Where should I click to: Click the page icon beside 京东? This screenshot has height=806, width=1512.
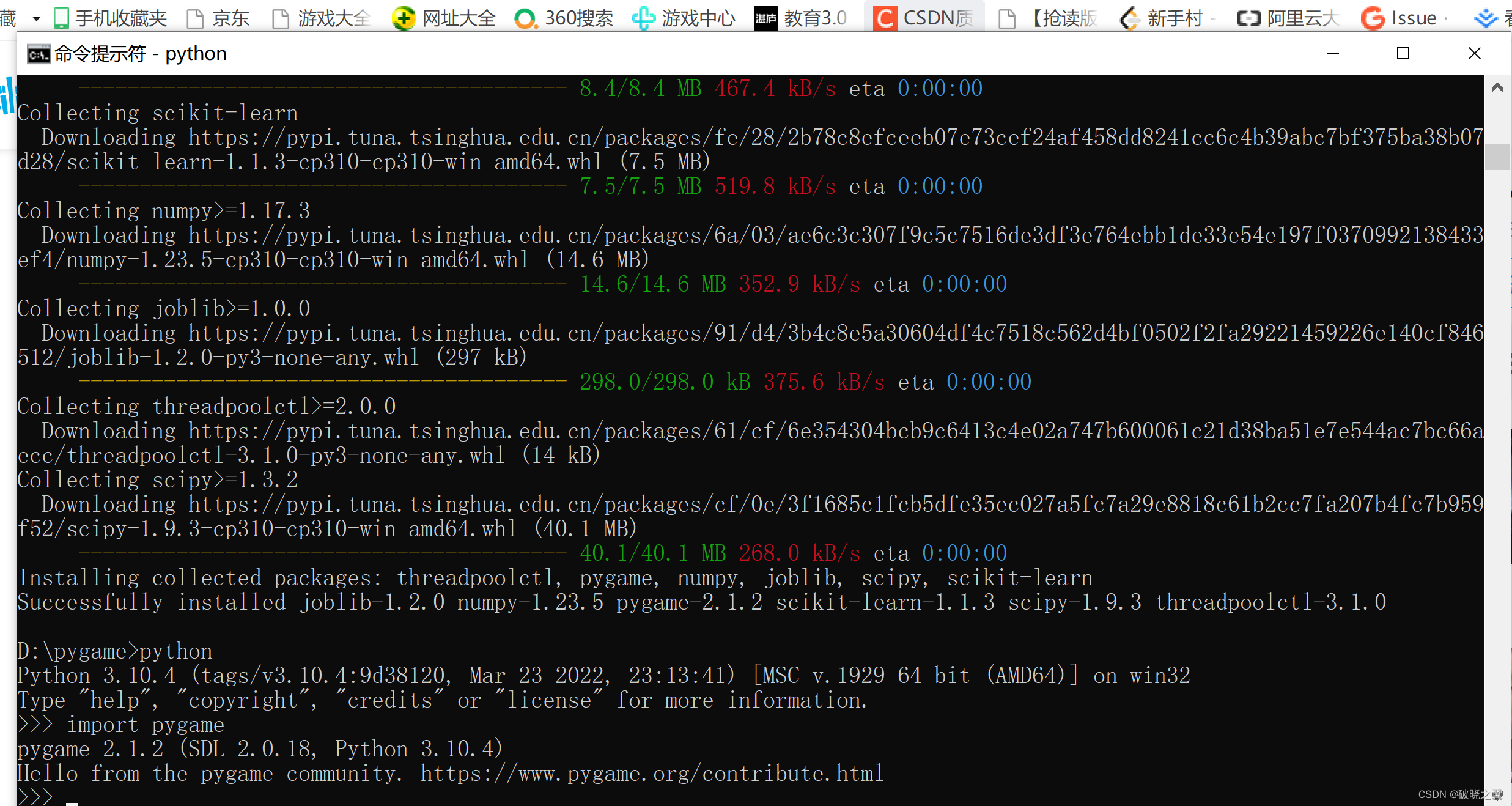pyautogui.click(x=195, y=19)
